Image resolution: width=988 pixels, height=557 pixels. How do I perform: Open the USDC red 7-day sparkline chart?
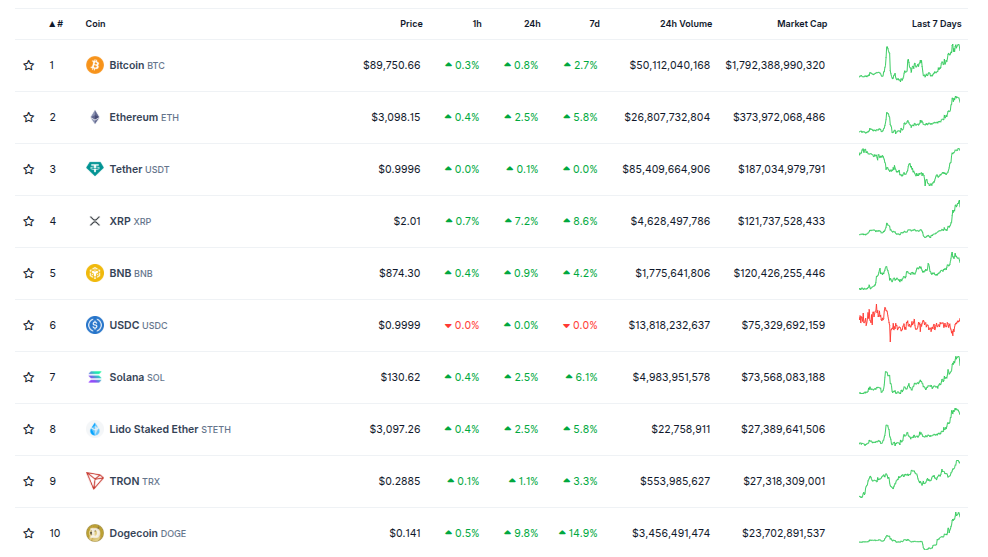(909, 324)
